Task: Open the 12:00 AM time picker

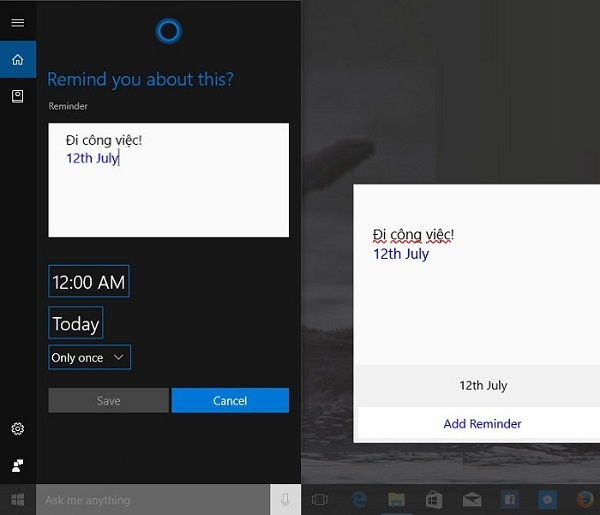Action: tap(89, 282)
